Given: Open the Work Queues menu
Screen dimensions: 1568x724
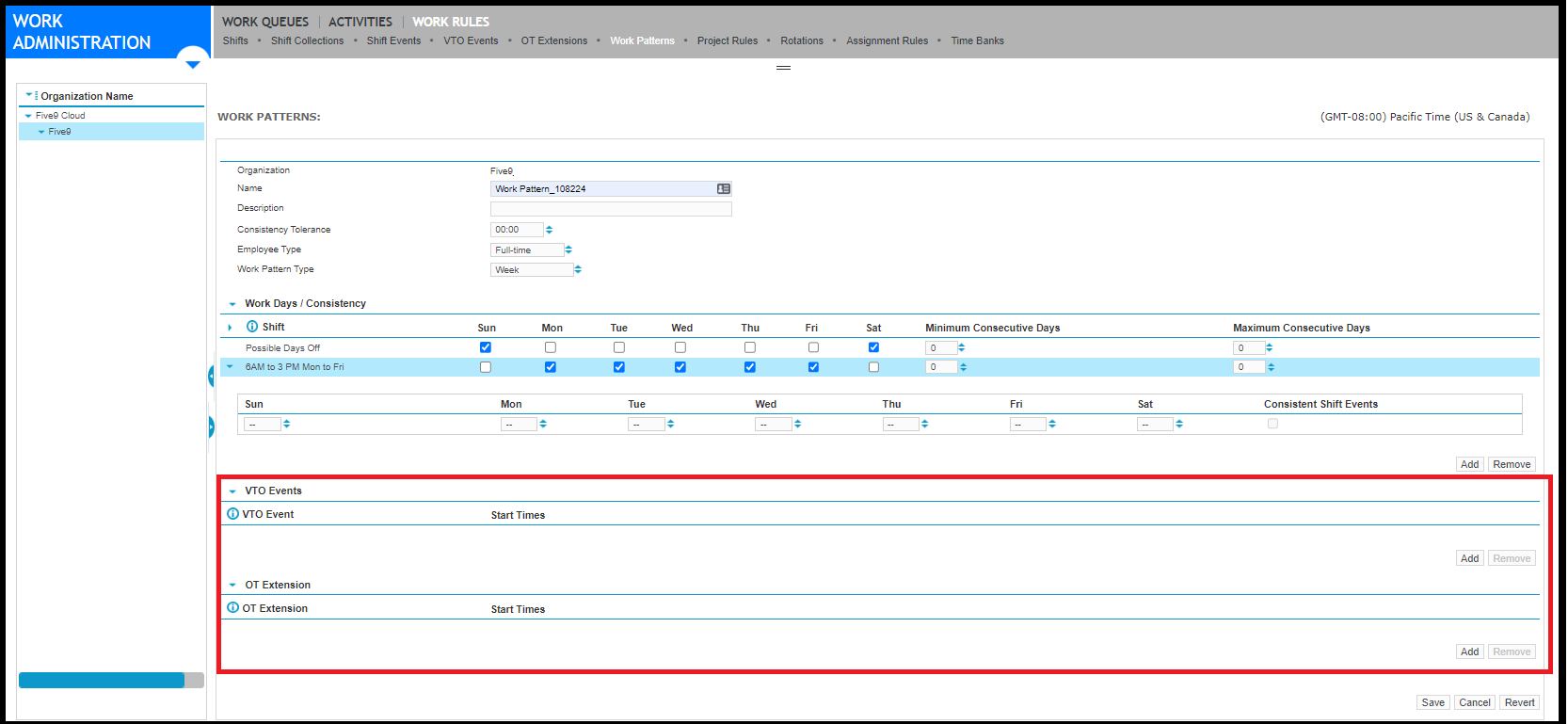Looking at the screenshot, I should click(265, 22).
